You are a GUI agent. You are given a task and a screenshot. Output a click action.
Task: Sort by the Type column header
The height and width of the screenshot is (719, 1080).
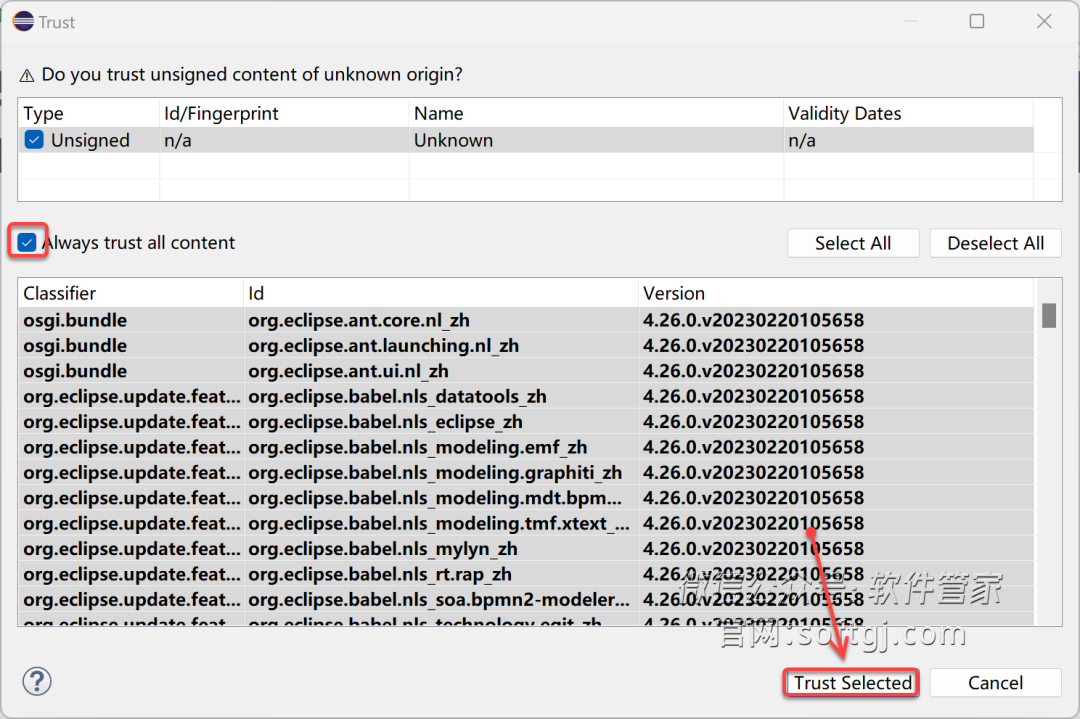(x=89, y=113)
